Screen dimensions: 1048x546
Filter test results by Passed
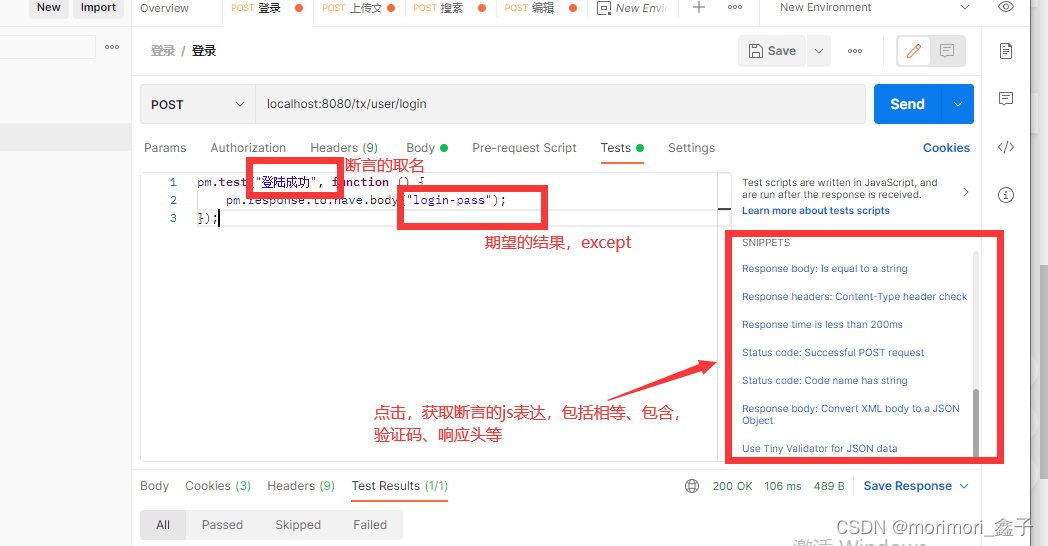(223, 525)
